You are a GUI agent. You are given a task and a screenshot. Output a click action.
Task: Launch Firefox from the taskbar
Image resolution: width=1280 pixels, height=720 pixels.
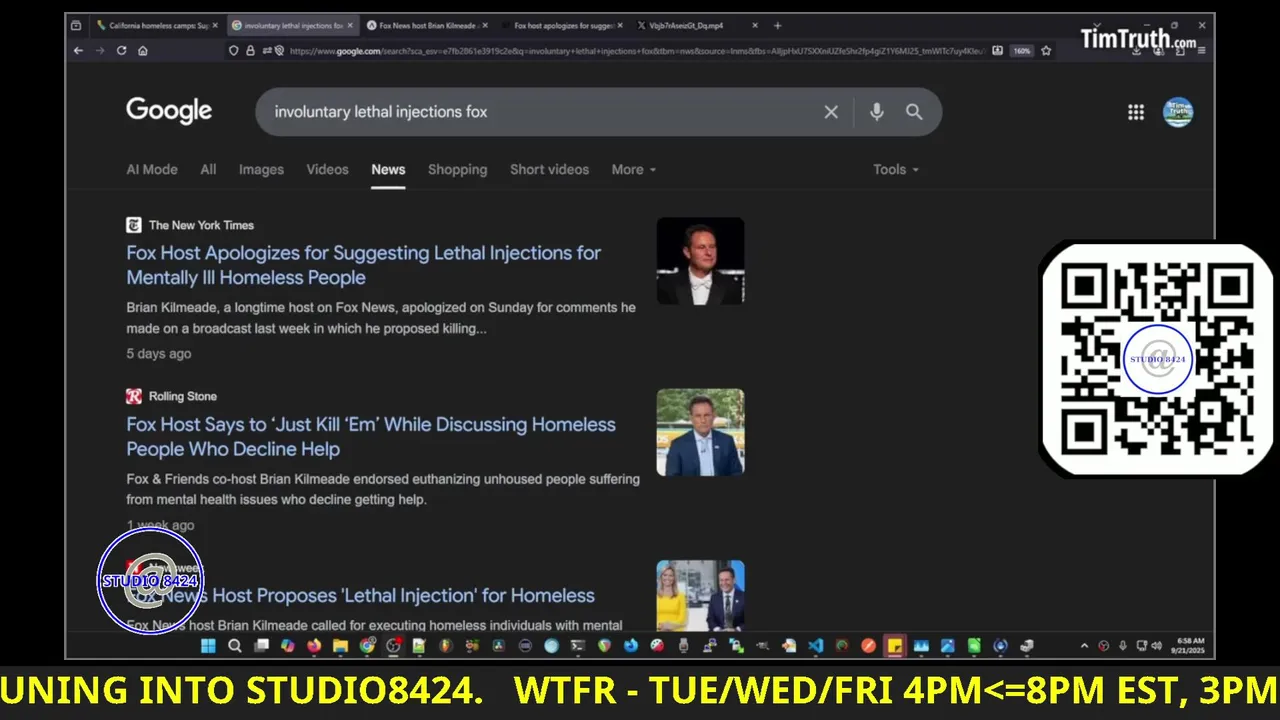tap(314, 646)
